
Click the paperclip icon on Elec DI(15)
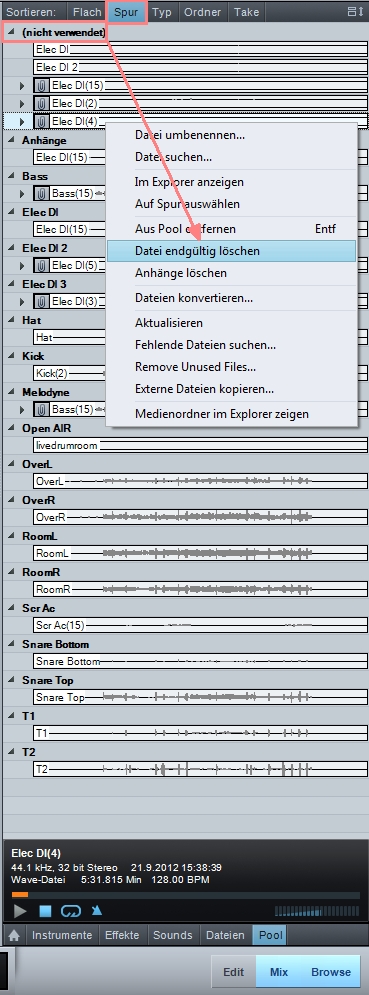[42, 85]
